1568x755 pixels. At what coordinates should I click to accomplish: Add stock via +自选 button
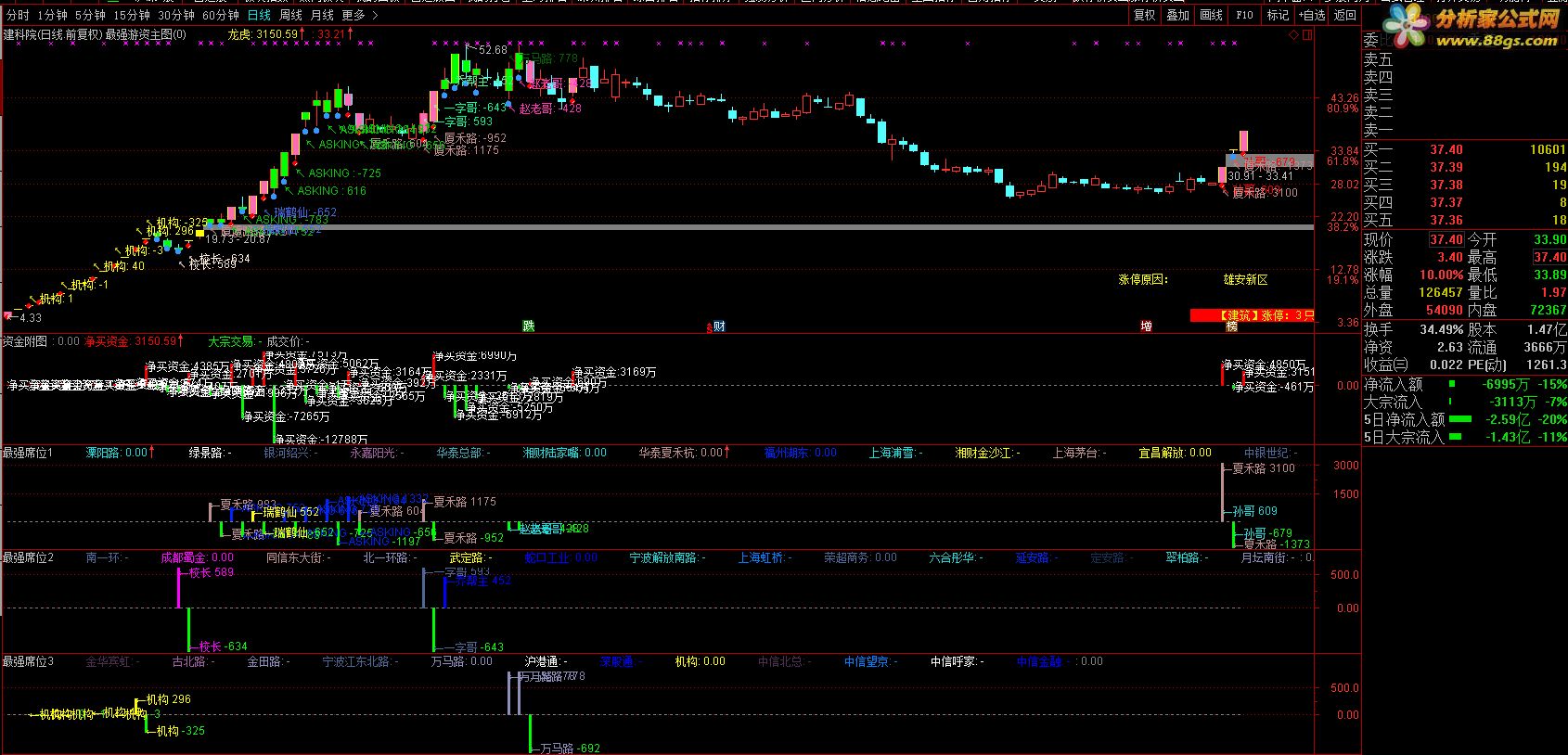tap(1311, 15)
